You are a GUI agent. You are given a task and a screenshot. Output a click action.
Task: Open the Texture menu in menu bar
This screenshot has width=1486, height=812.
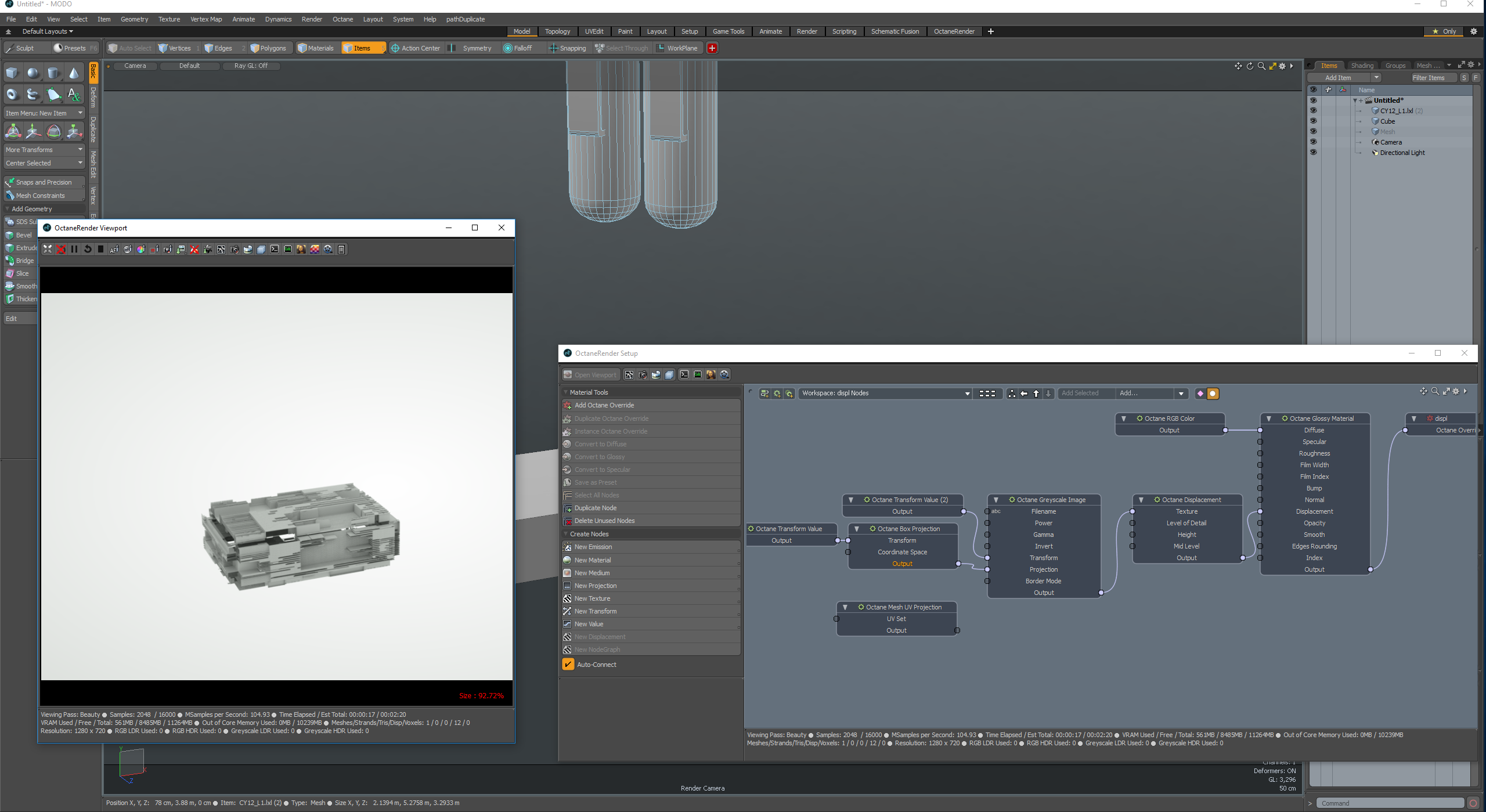[x=169, y=19]
